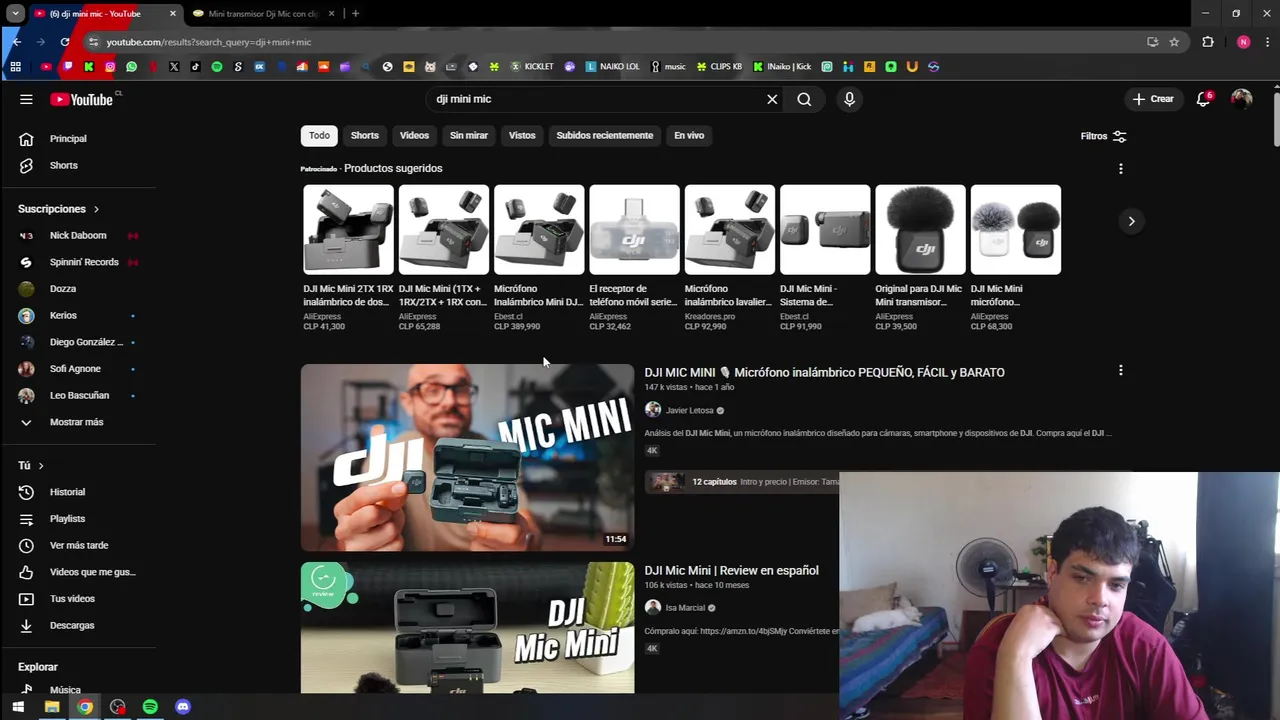The height and width of the screenshot is (720, 1280).
Task: Select the En vivo filter chip
Action: pos(689,135)
